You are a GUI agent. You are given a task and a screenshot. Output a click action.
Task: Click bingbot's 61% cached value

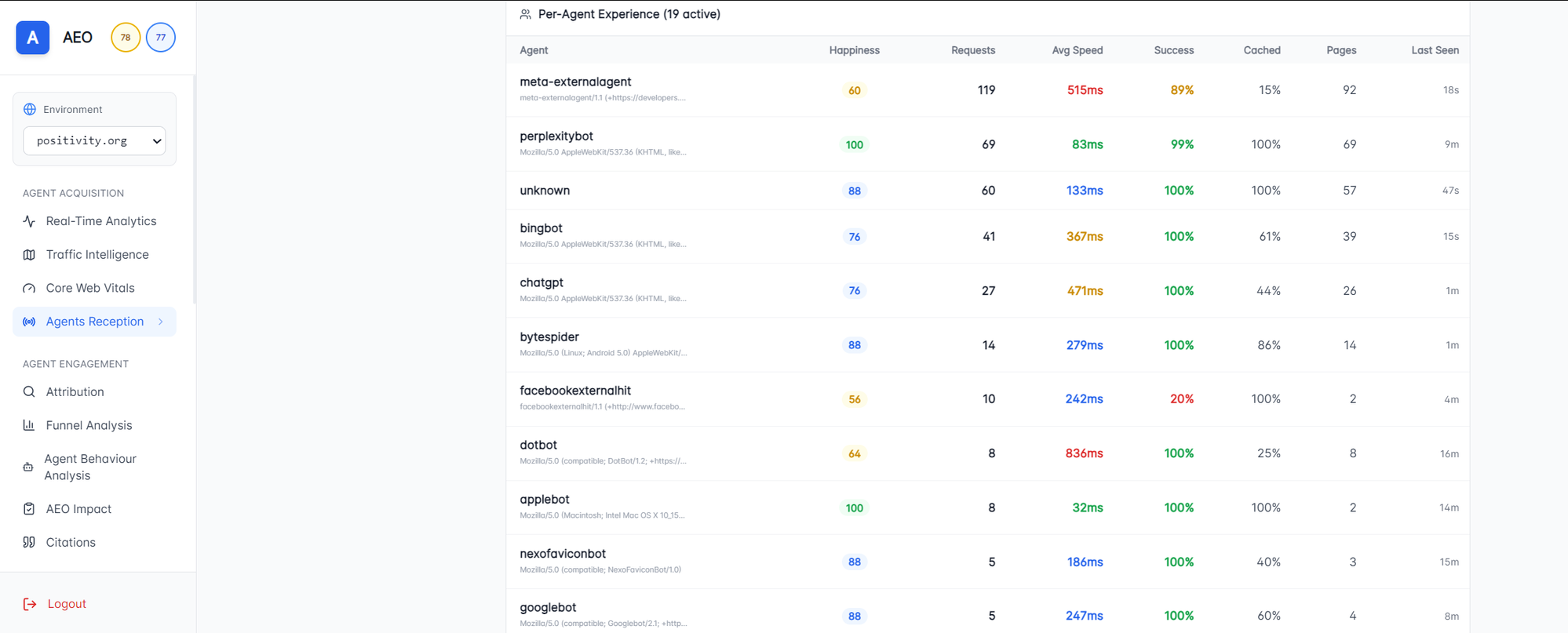click(1270, 237)
